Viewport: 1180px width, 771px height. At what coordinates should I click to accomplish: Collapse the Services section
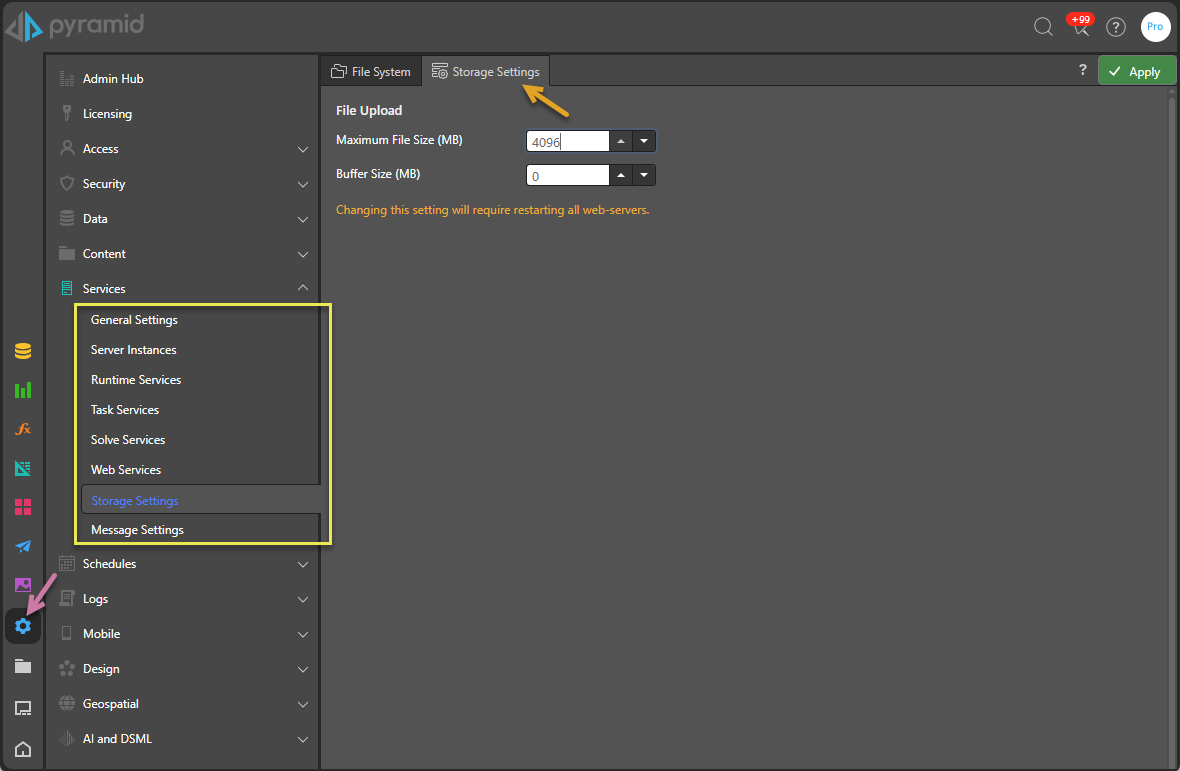click(x=303, y=289)
